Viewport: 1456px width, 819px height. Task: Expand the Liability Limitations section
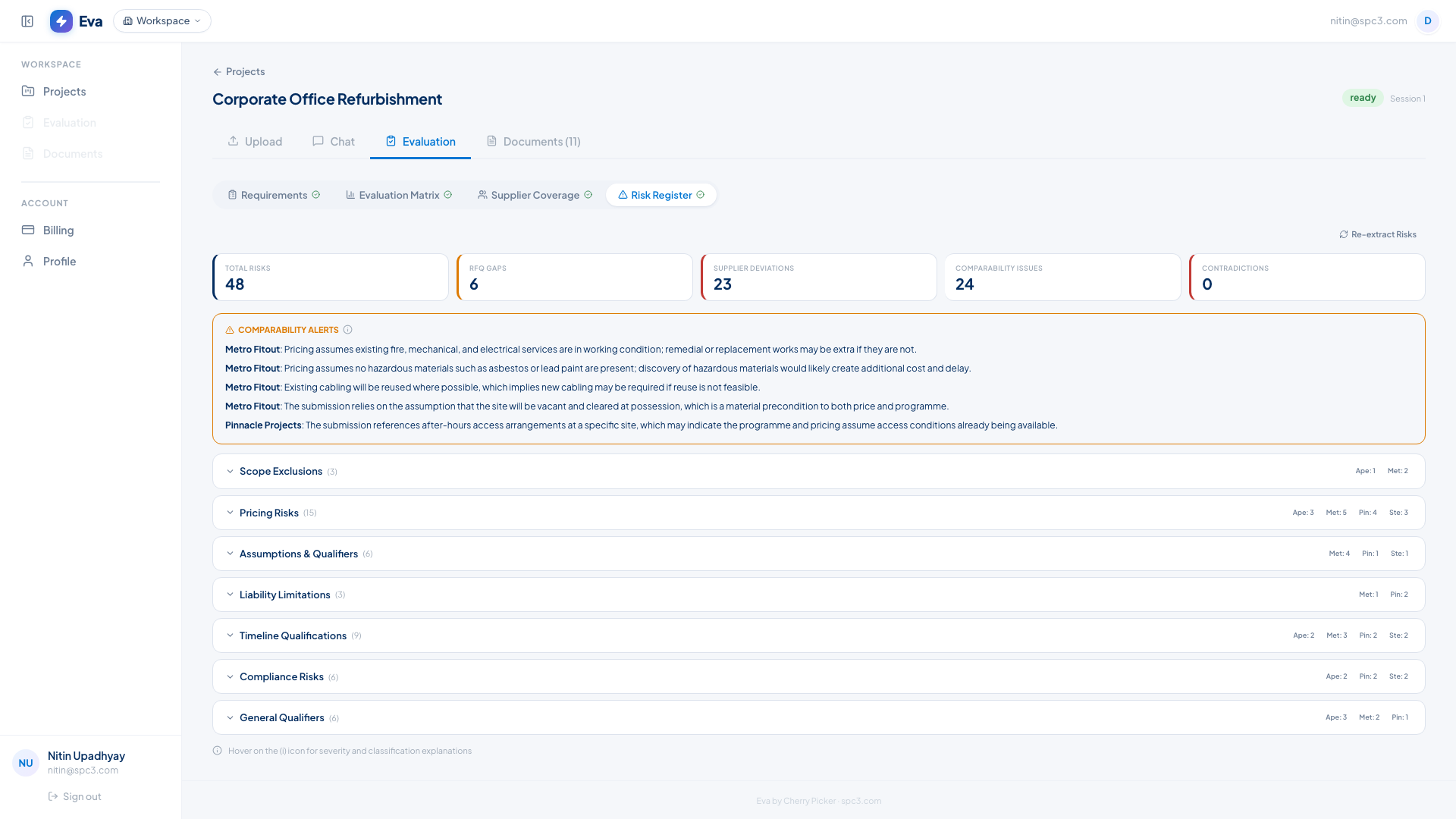[x=818, y=595]
